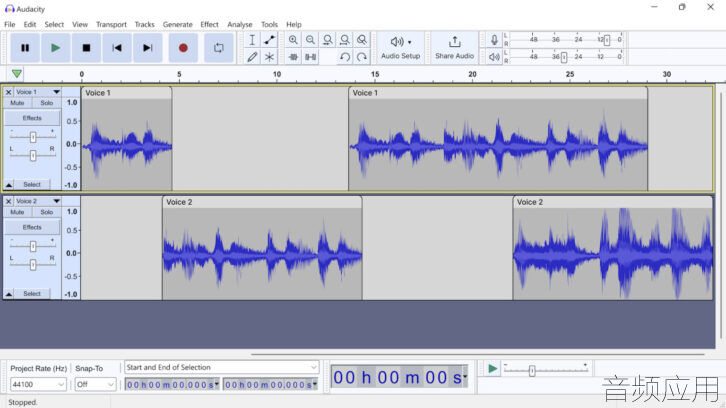The image size is (726, 408).
Task: Fit selection to width icon
Action: (327, 40)
